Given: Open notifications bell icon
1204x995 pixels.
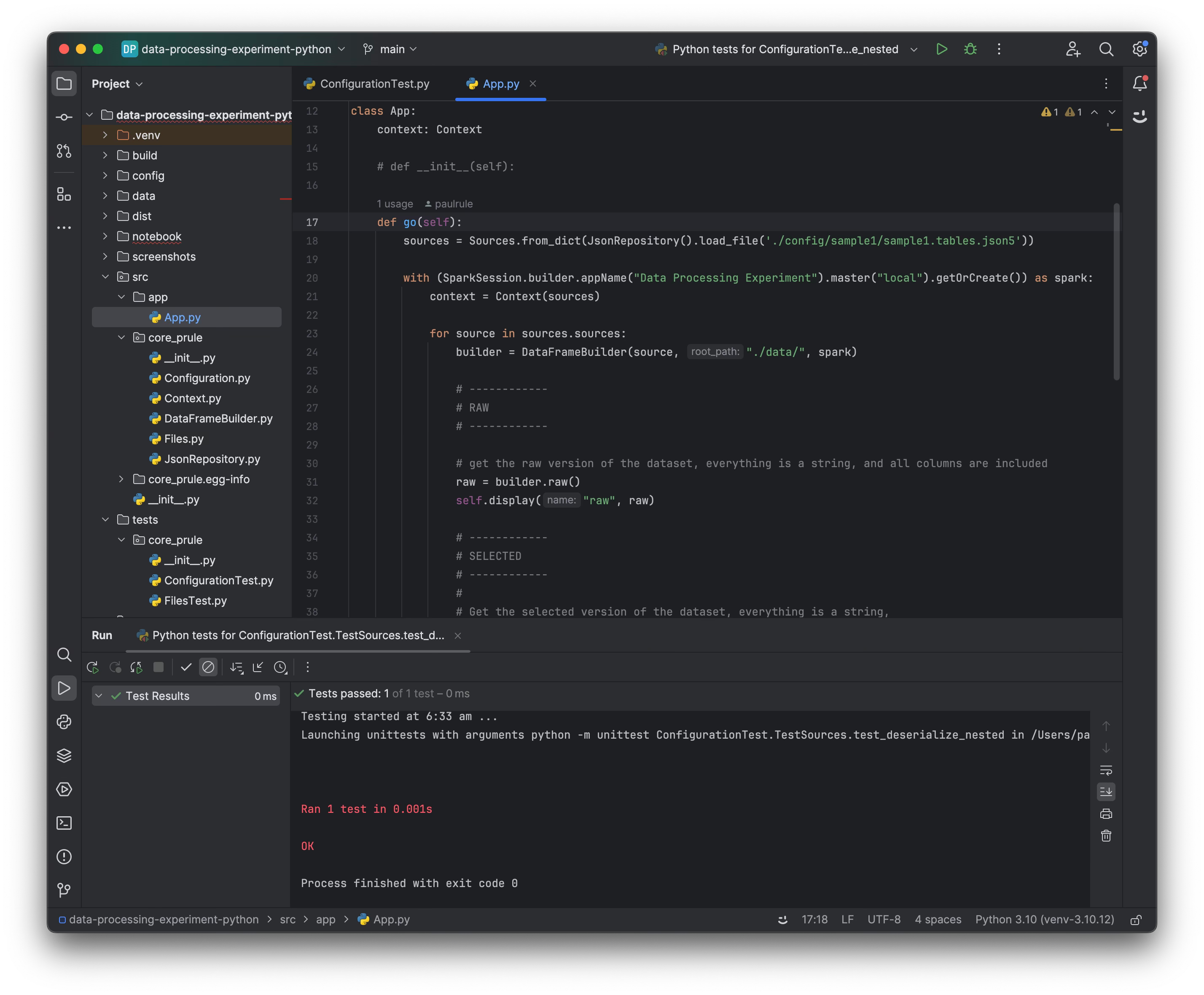Looking at the screenshot, I should click(1139, 83).
